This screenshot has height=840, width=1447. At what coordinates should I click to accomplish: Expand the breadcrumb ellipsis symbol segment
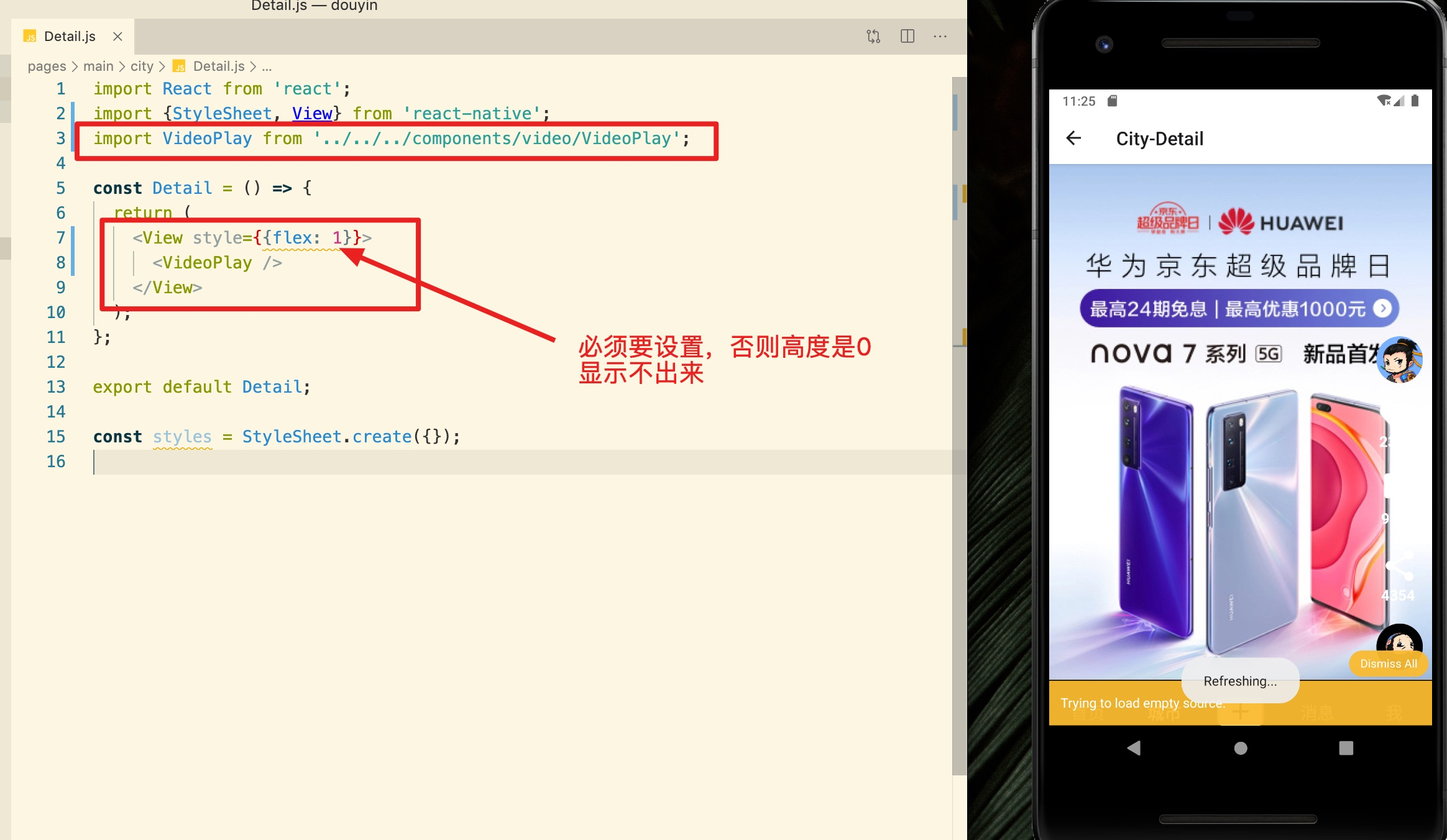pyautogui.click(x=267, y=67)
